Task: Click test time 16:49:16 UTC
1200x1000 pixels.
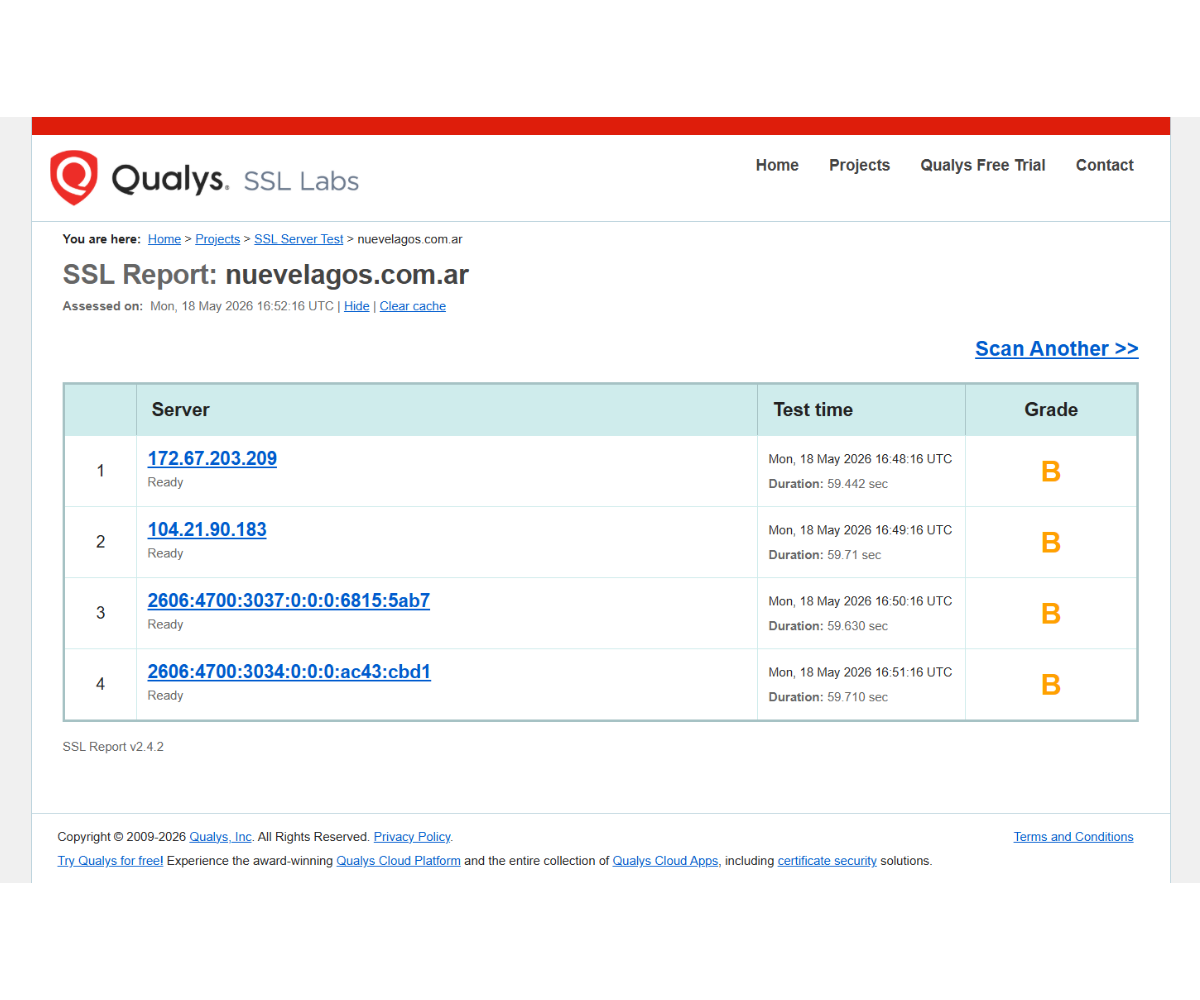Action: click(860, 530)
